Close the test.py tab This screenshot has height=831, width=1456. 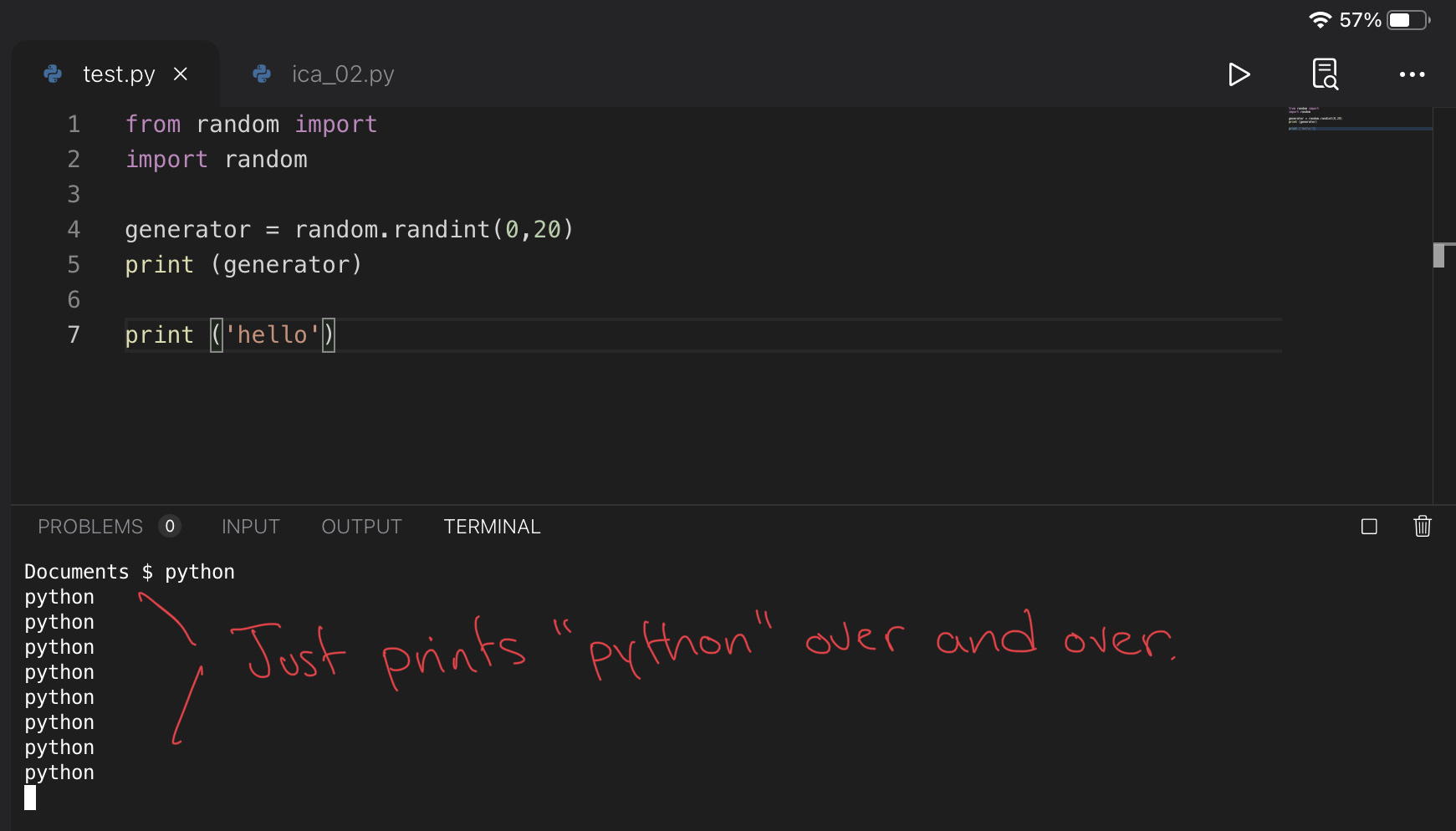(x=181, y=74)
